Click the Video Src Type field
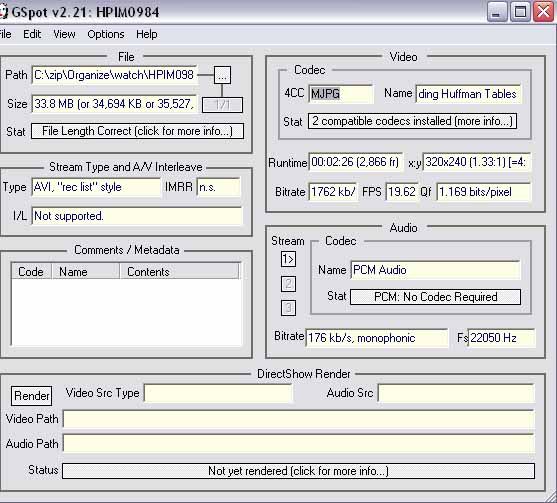 click(x=218, y=393)
